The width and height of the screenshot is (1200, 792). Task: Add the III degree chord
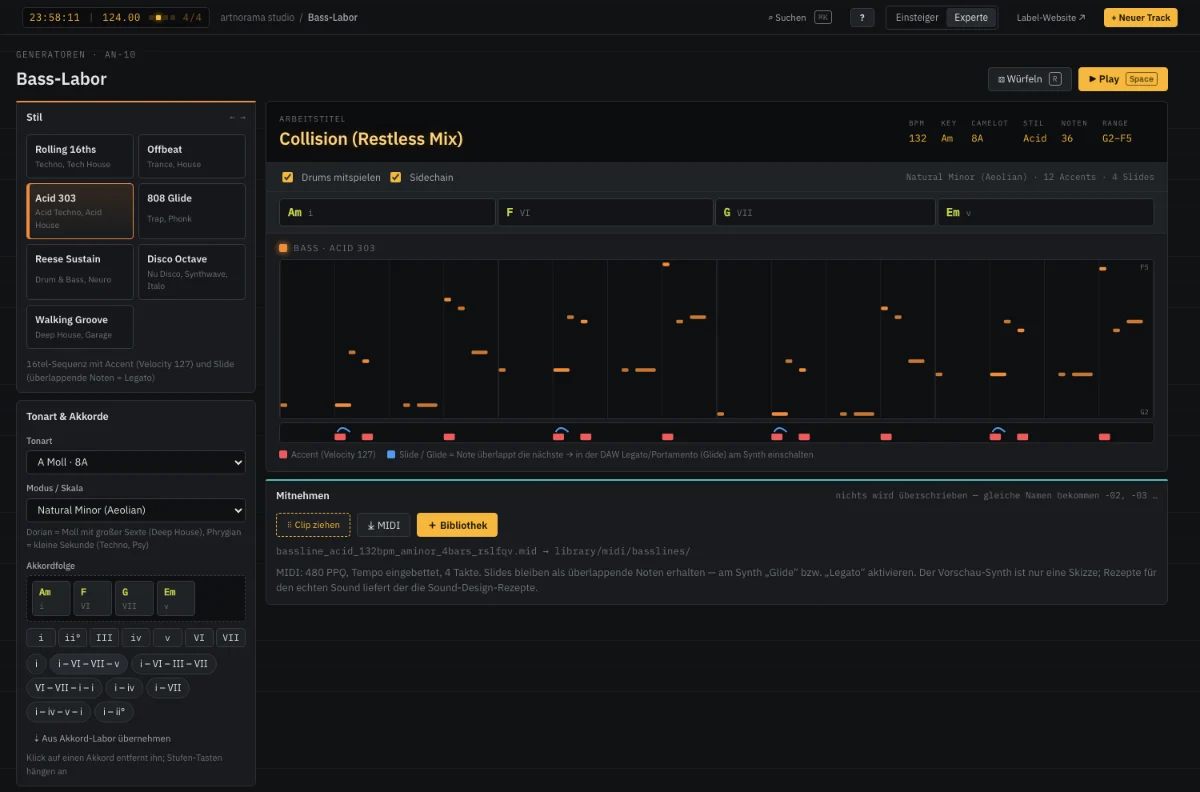point(104,638)
